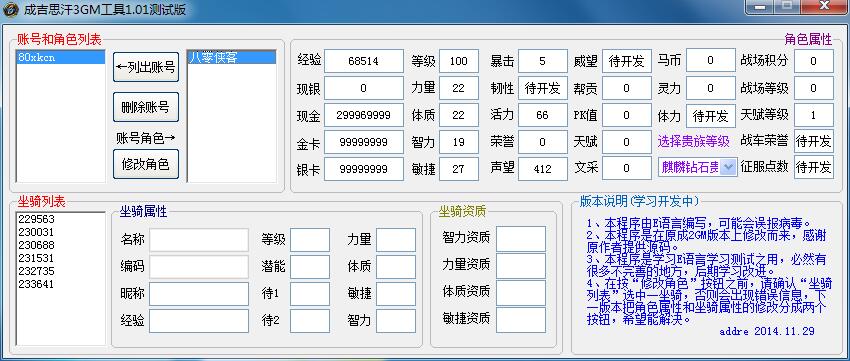Click the 删除账号 button
The height and width of the screenshot is (361, 850).
(x=146, y=107)
